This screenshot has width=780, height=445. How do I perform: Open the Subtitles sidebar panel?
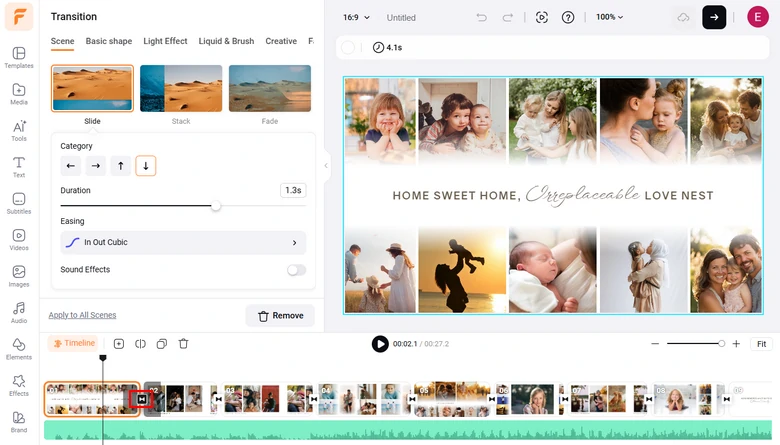tap(19, 203)
